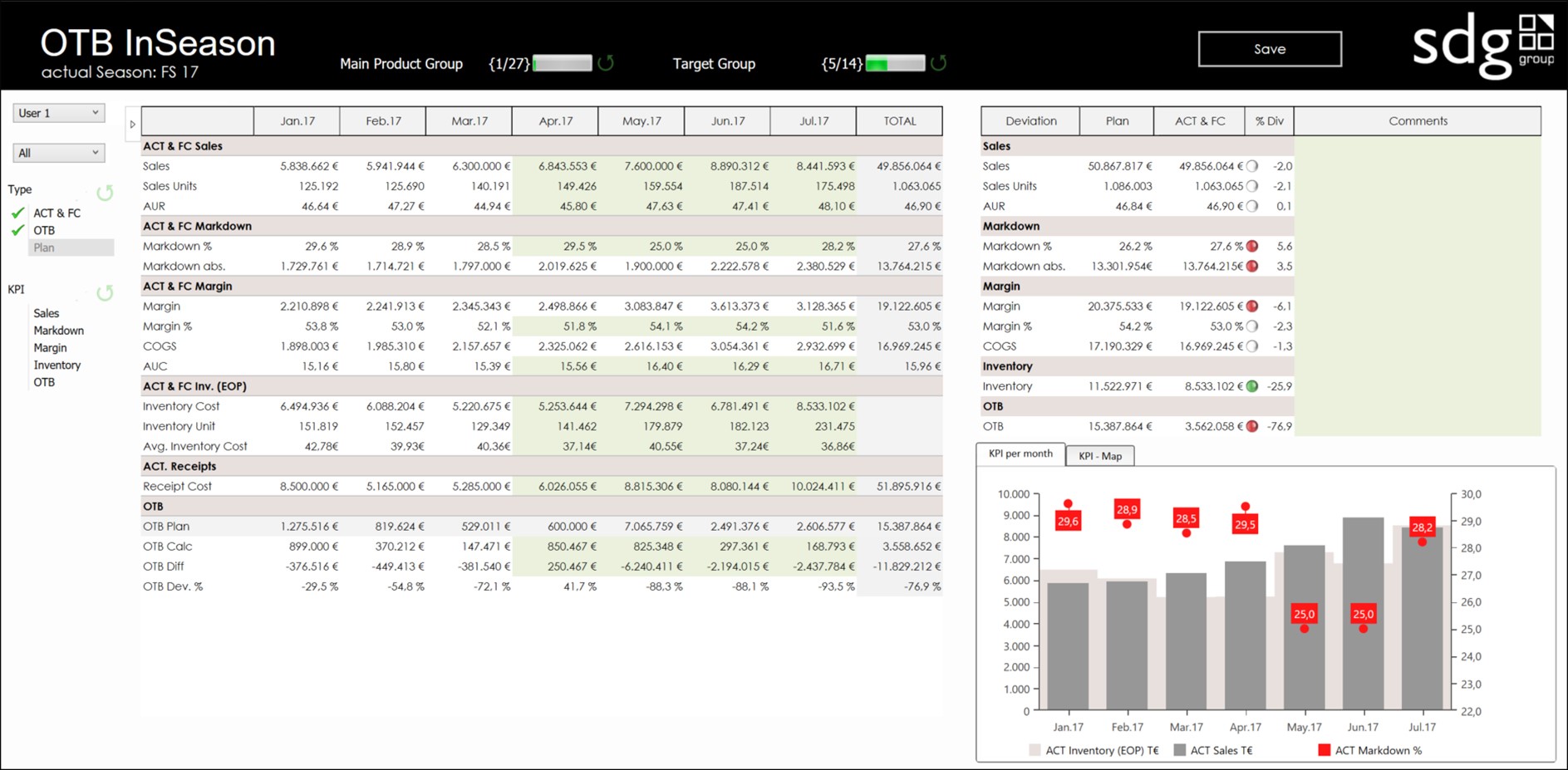
Task: Reset the KPI filter
Action: [105, 292]
